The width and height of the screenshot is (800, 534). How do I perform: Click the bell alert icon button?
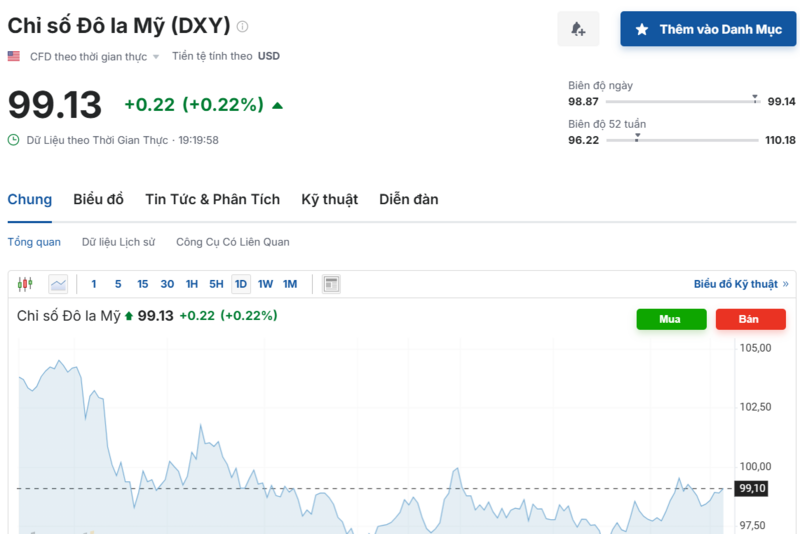click(578, 30)
